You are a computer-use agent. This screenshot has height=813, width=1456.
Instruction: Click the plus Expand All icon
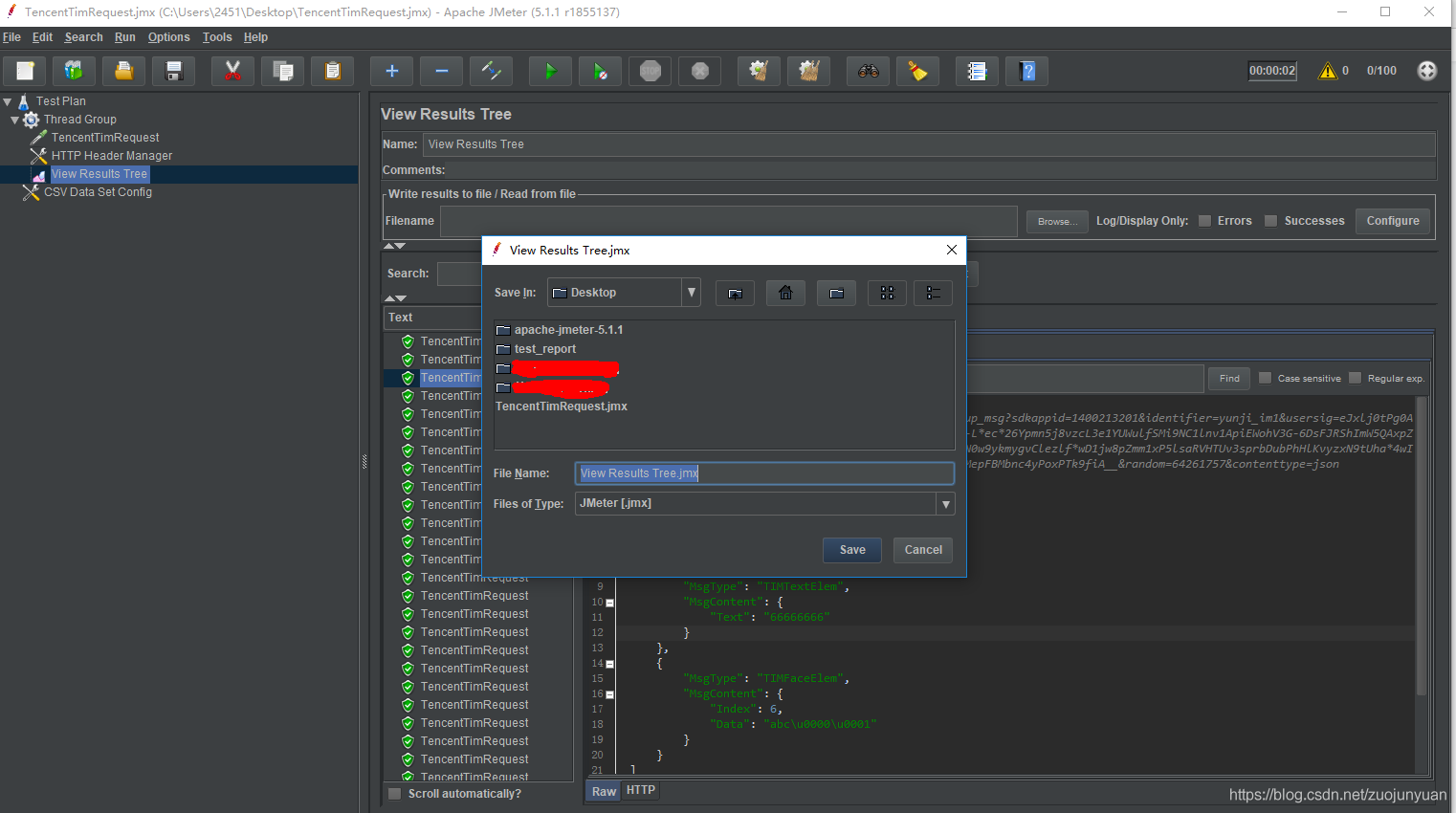(391, 71)
